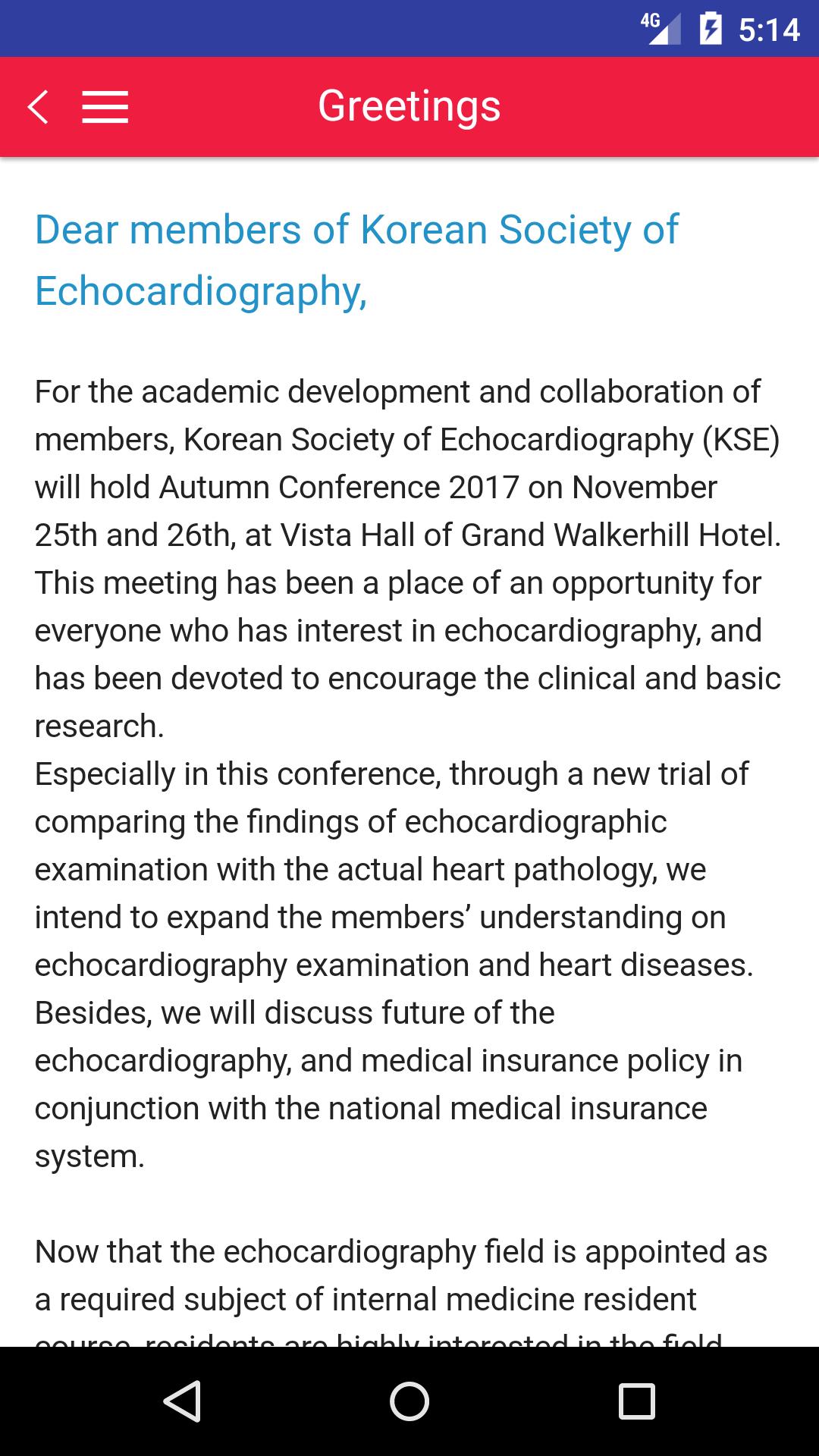This screenshot has height=1456, width=819.
Task: Tap the 5:14 clock in the status bar
Action: pos(769,30)
